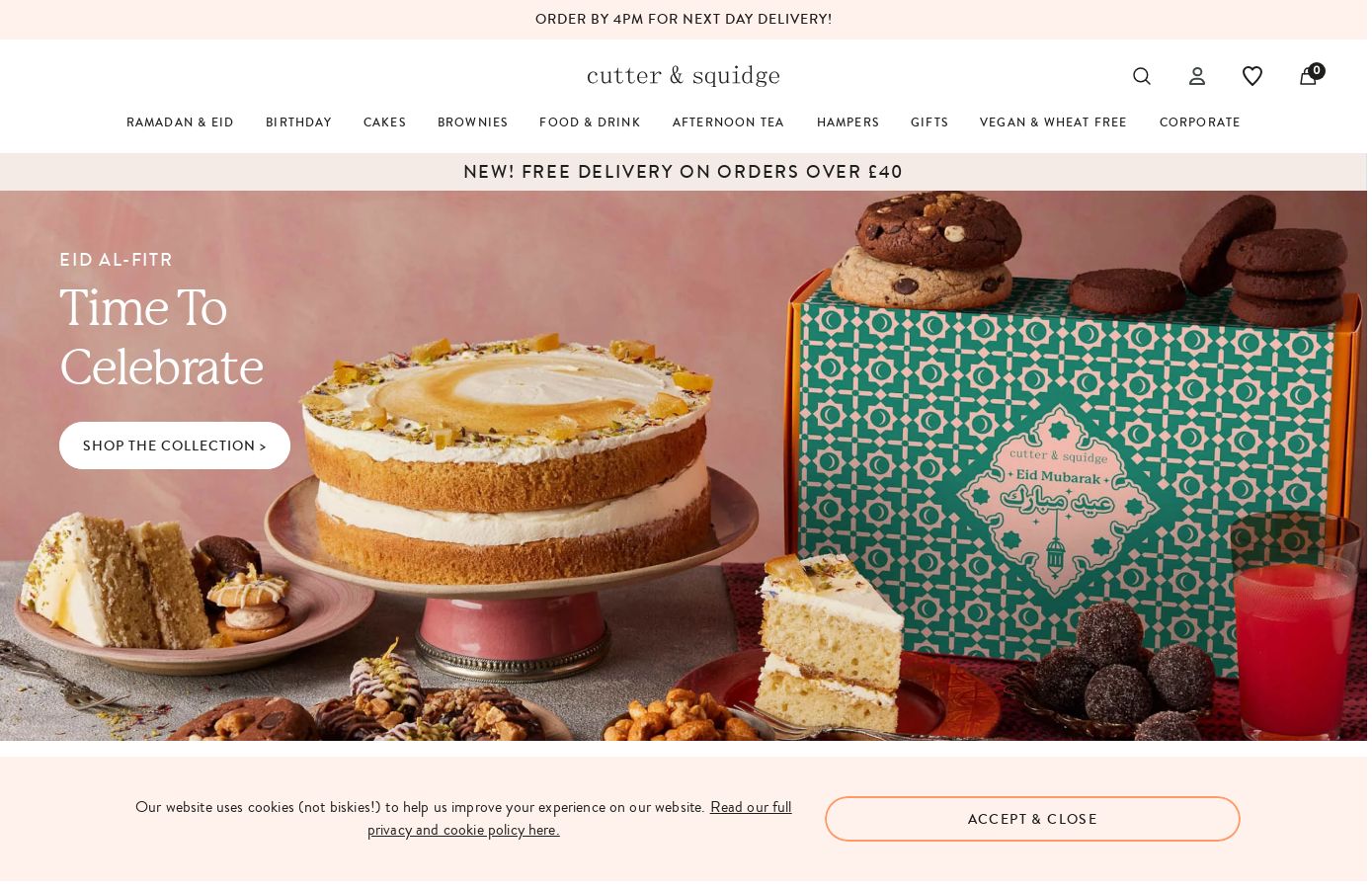1372x891 pixels.
Task: Accept & Close the cookie notice
Action: point(1032,819)
